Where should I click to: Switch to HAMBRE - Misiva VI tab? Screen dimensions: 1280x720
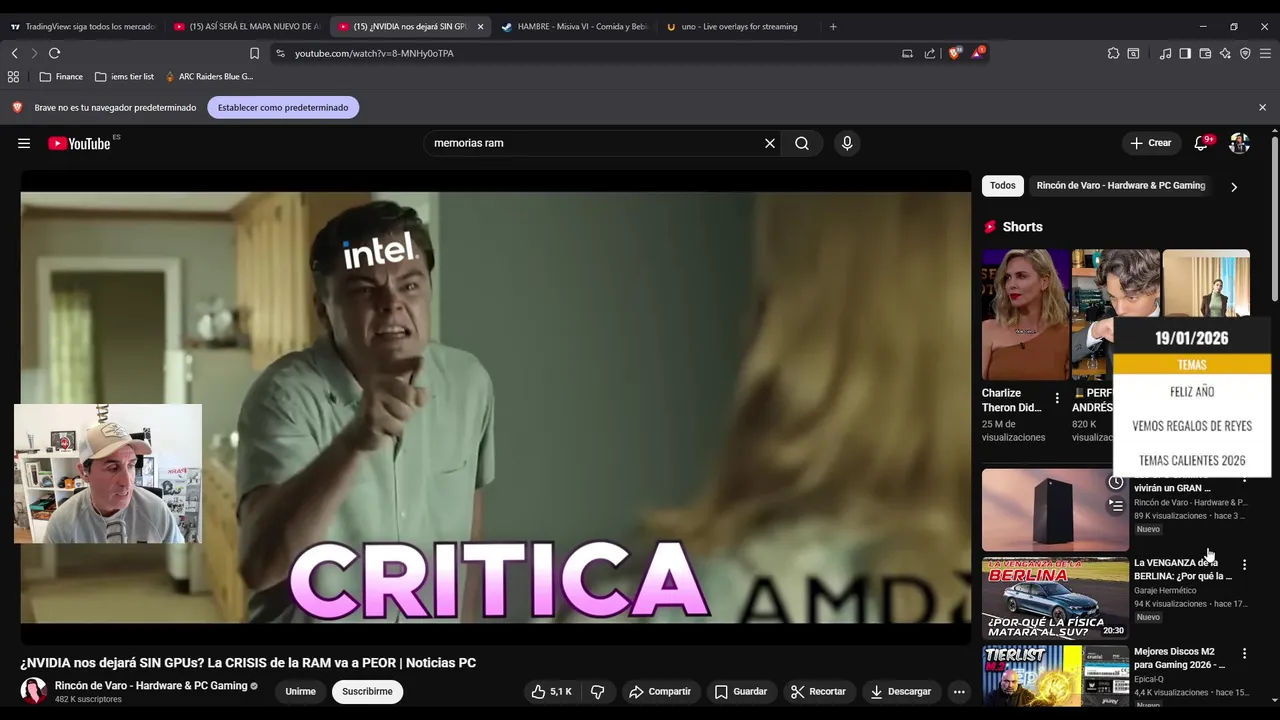[575, 27]
